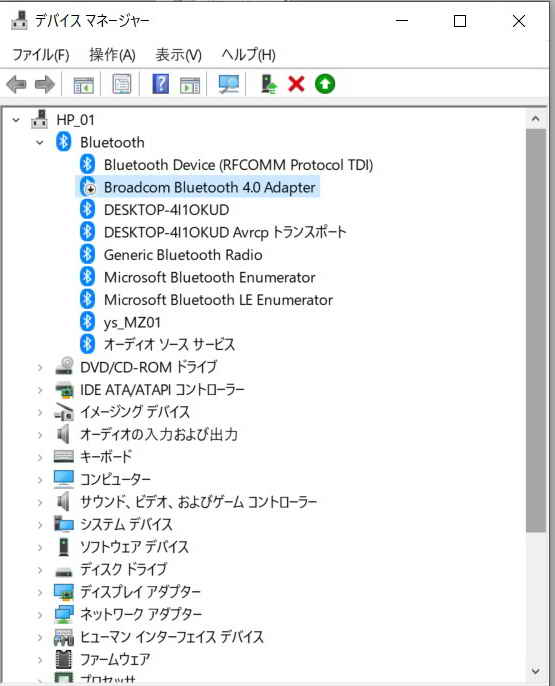Click the ディスク ドライブ icon
The width and height of the screenshot is (555, 686).
pos(64,570)
